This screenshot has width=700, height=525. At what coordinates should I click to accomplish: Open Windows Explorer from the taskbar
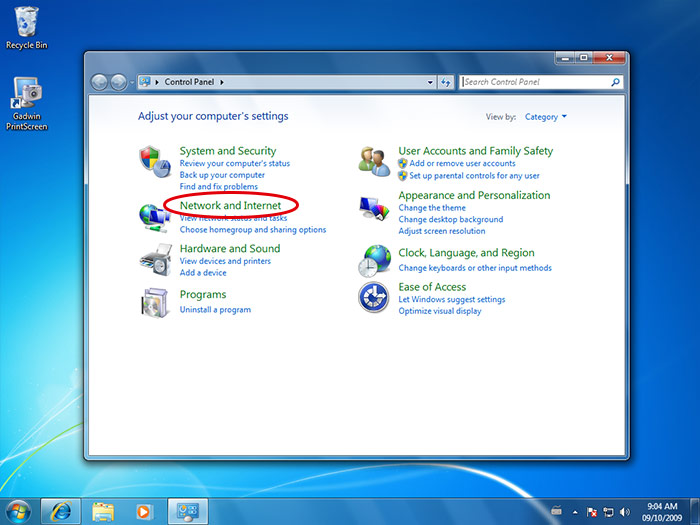point(103,512)
